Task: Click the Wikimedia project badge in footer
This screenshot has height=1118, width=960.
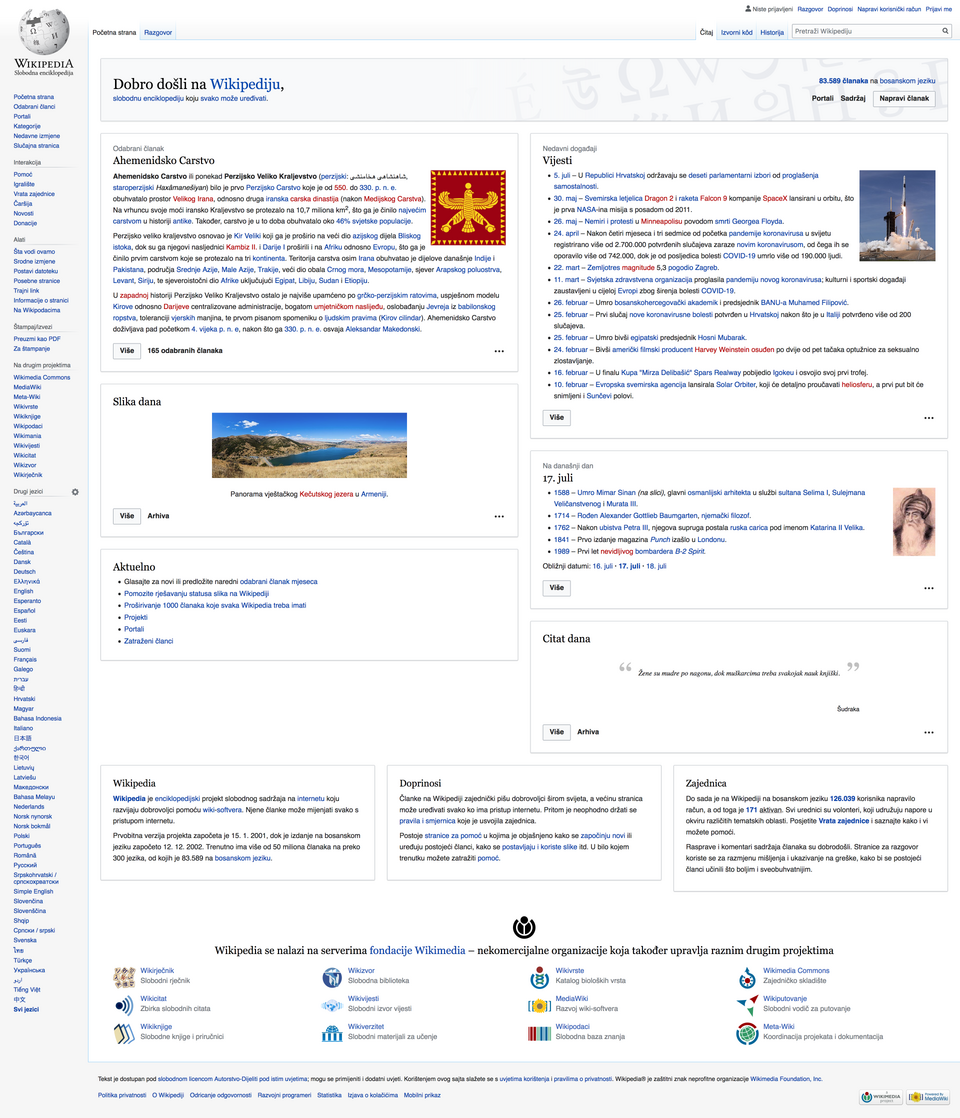Action: pos(882,1097)
